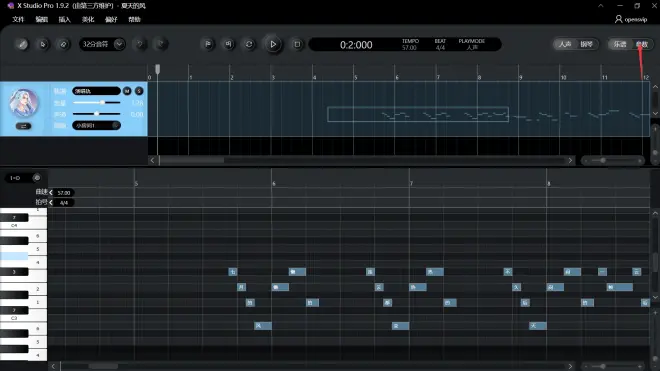Open the 编辑 menu
Image resolution: width=660 pixels, height=371 pixels.
(41, 19)
